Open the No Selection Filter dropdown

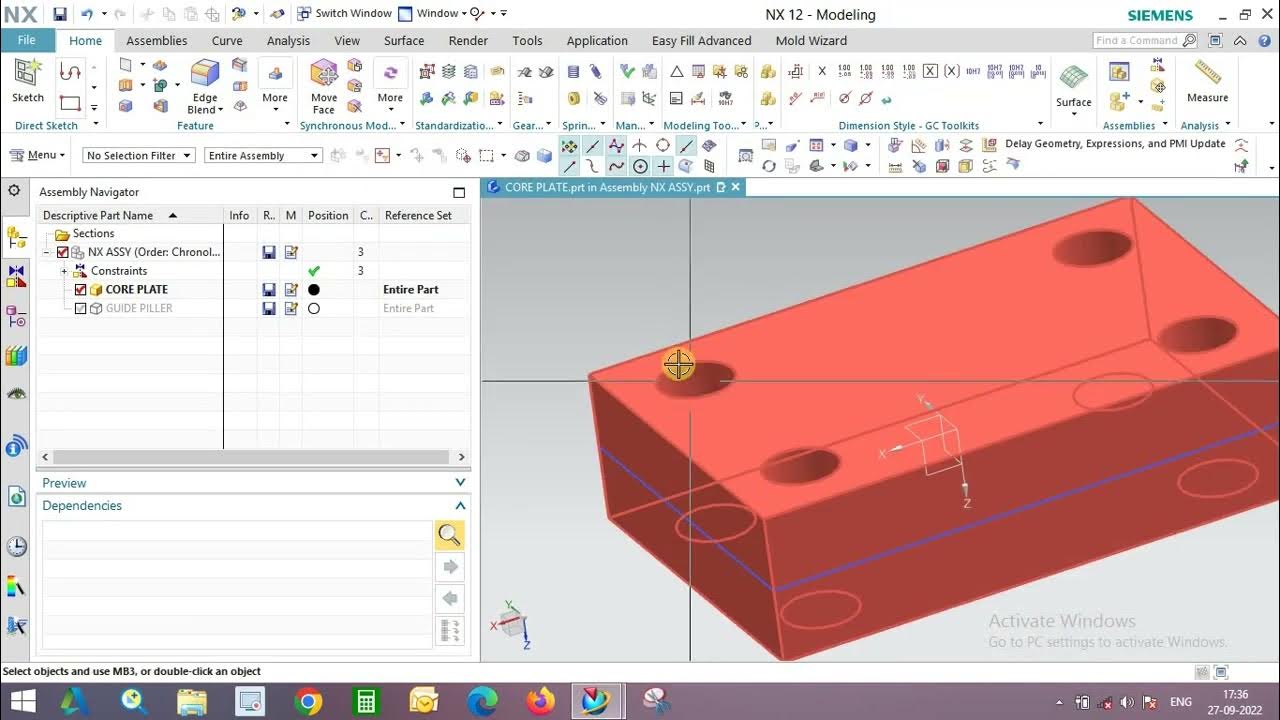click(x=138, y=156)
